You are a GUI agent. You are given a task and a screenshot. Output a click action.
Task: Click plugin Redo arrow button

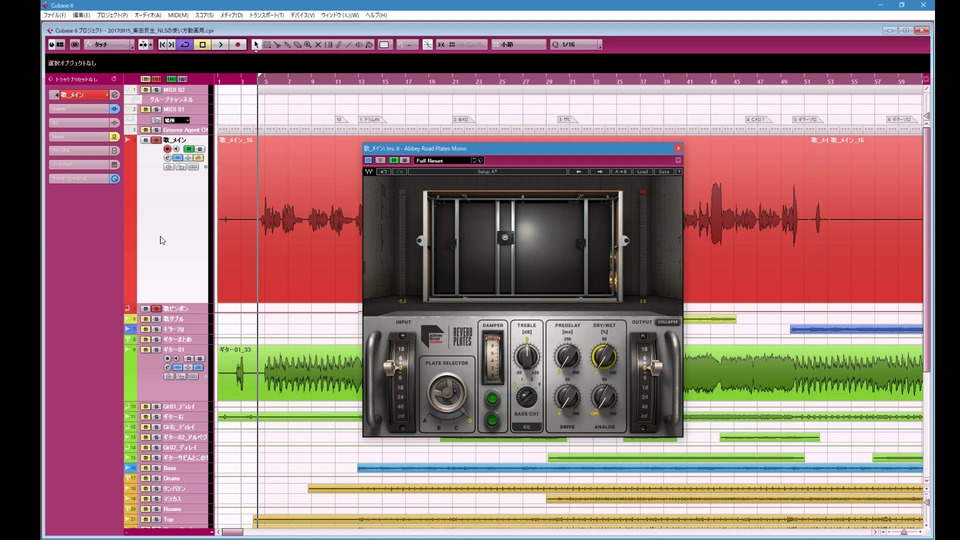(399, 172)
